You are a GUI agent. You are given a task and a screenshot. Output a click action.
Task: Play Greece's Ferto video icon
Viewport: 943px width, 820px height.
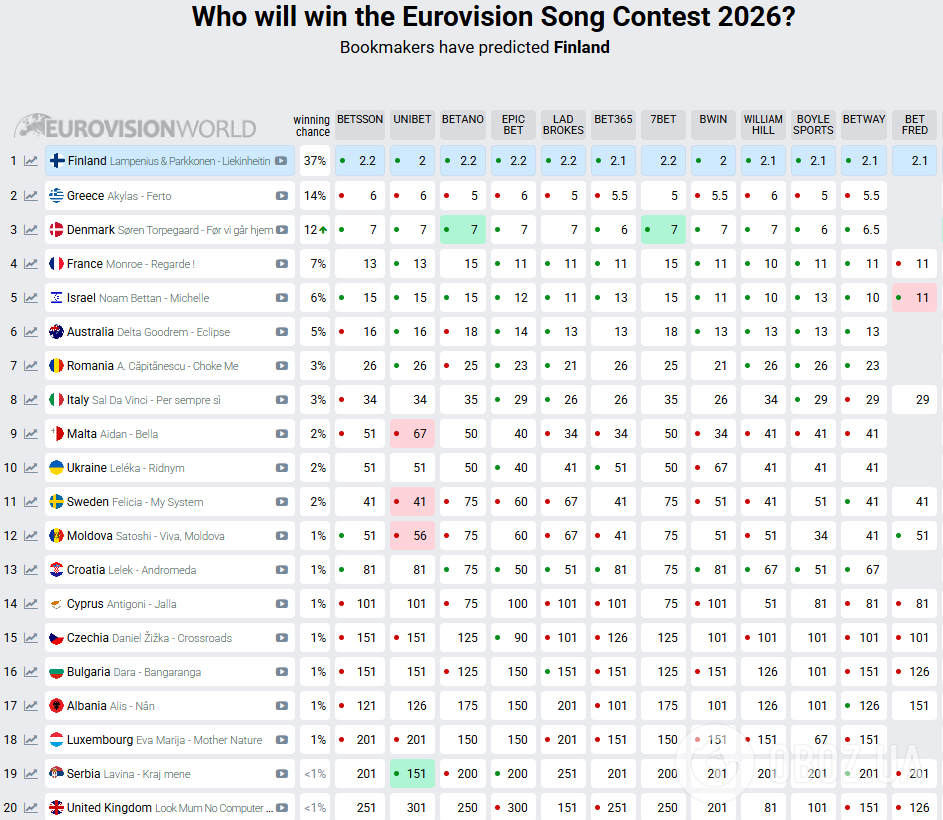click(281, 196)
